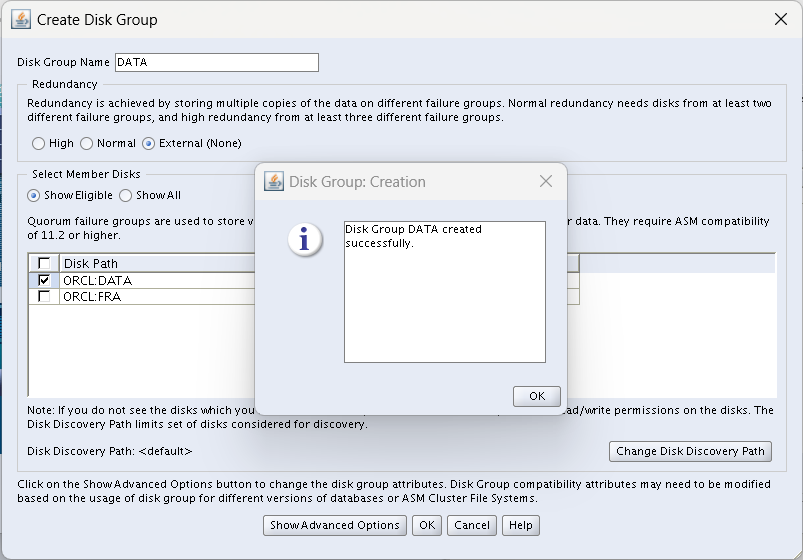Click the Disk Discovery Path: <default> text

[x=110, y=451]
